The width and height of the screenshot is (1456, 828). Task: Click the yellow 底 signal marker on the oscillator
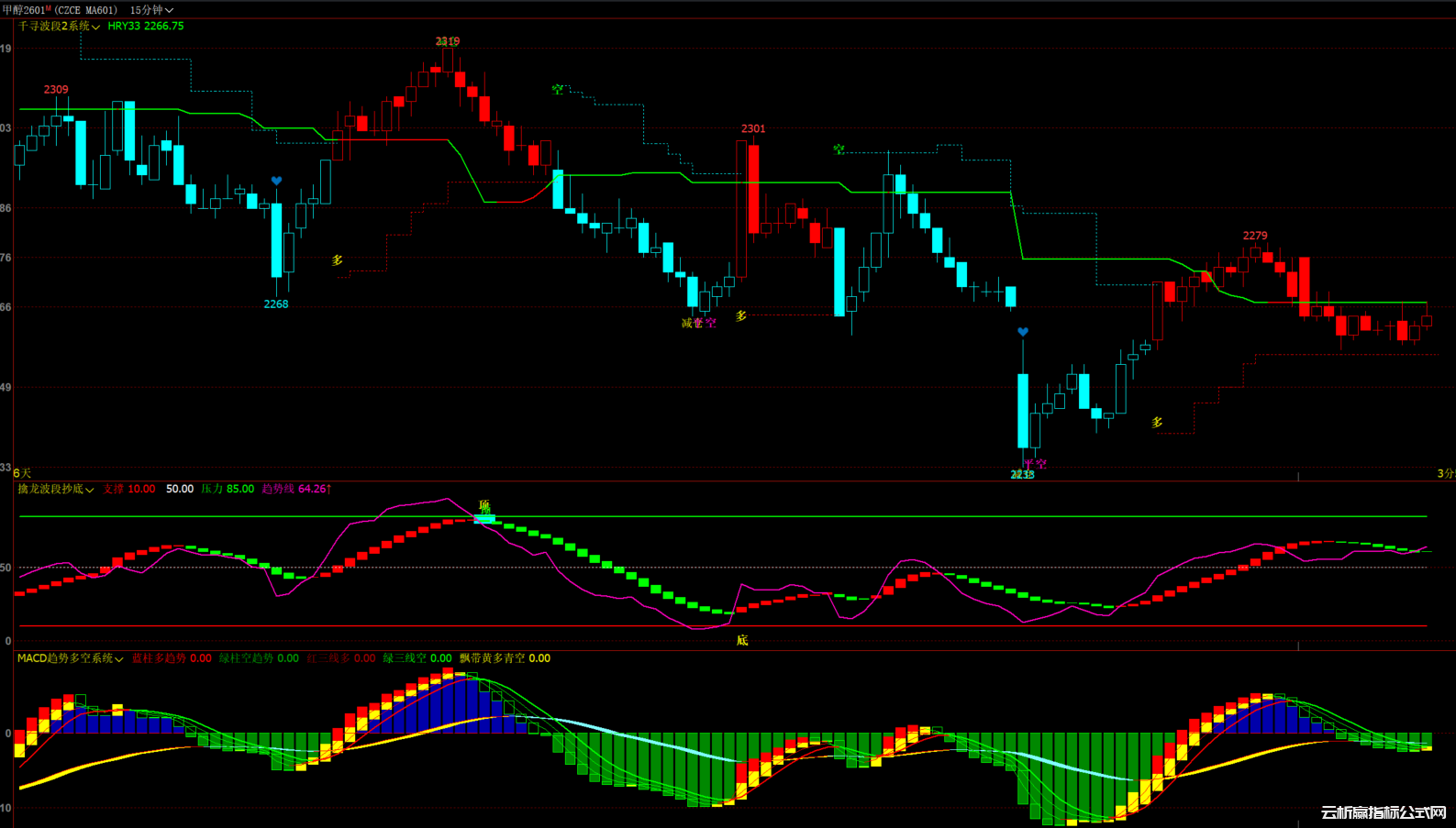[x=742, y=640]
